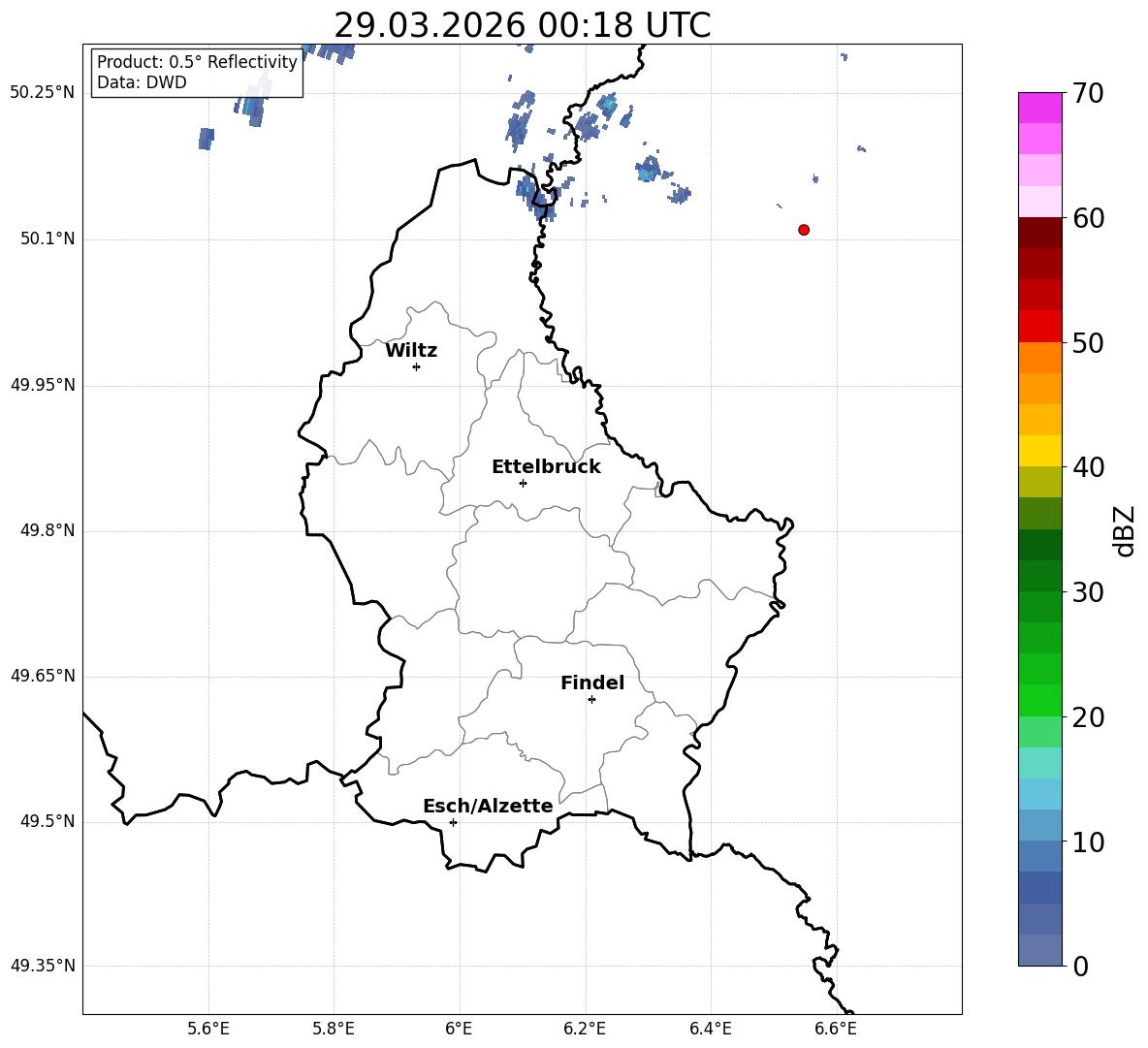Screen dimensions: 1148x1048
Task: Click the 30 tick on the colorbar
Action: tap(1089, 592)
